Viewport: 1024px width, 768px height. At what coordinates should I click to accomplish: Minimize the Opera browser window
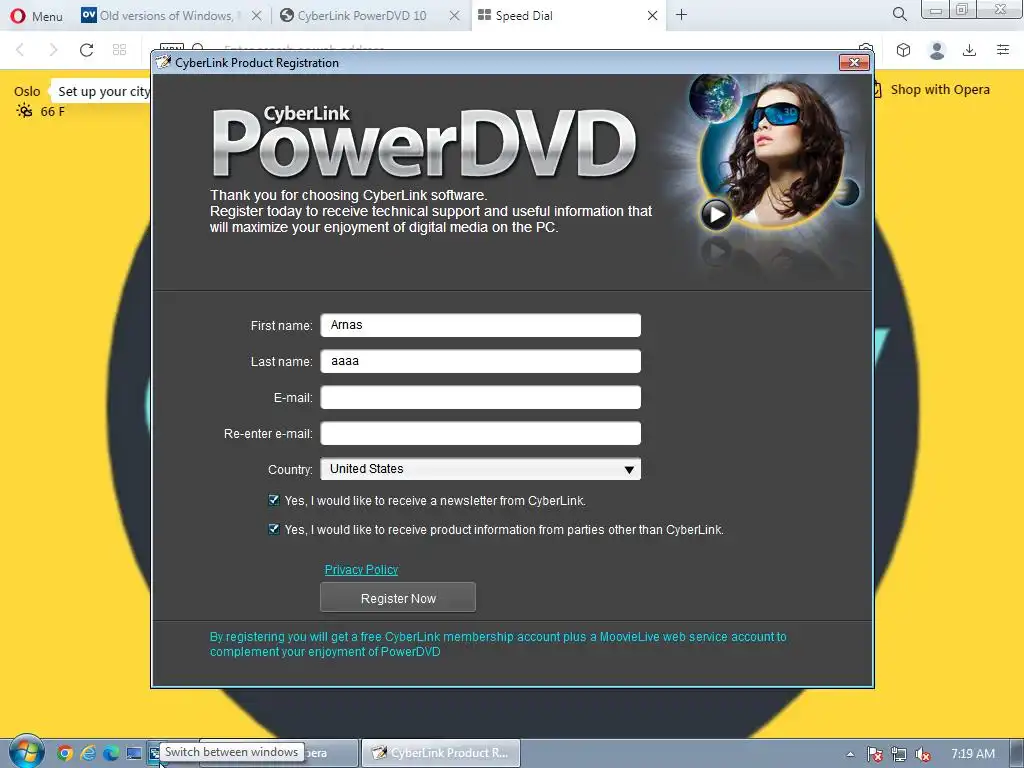[936, 9]
